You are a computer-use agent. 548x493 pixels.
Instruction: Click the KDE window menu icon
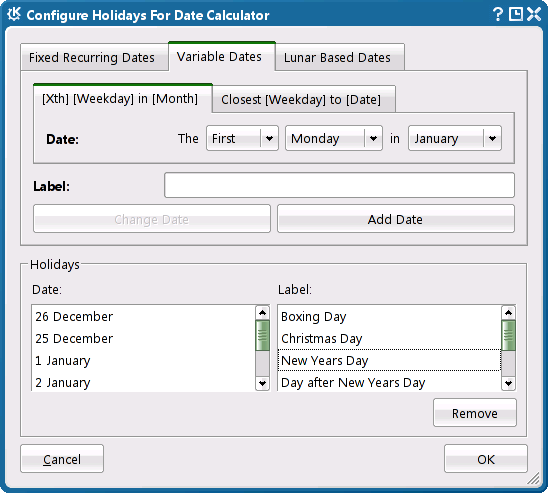pos(14,15)
